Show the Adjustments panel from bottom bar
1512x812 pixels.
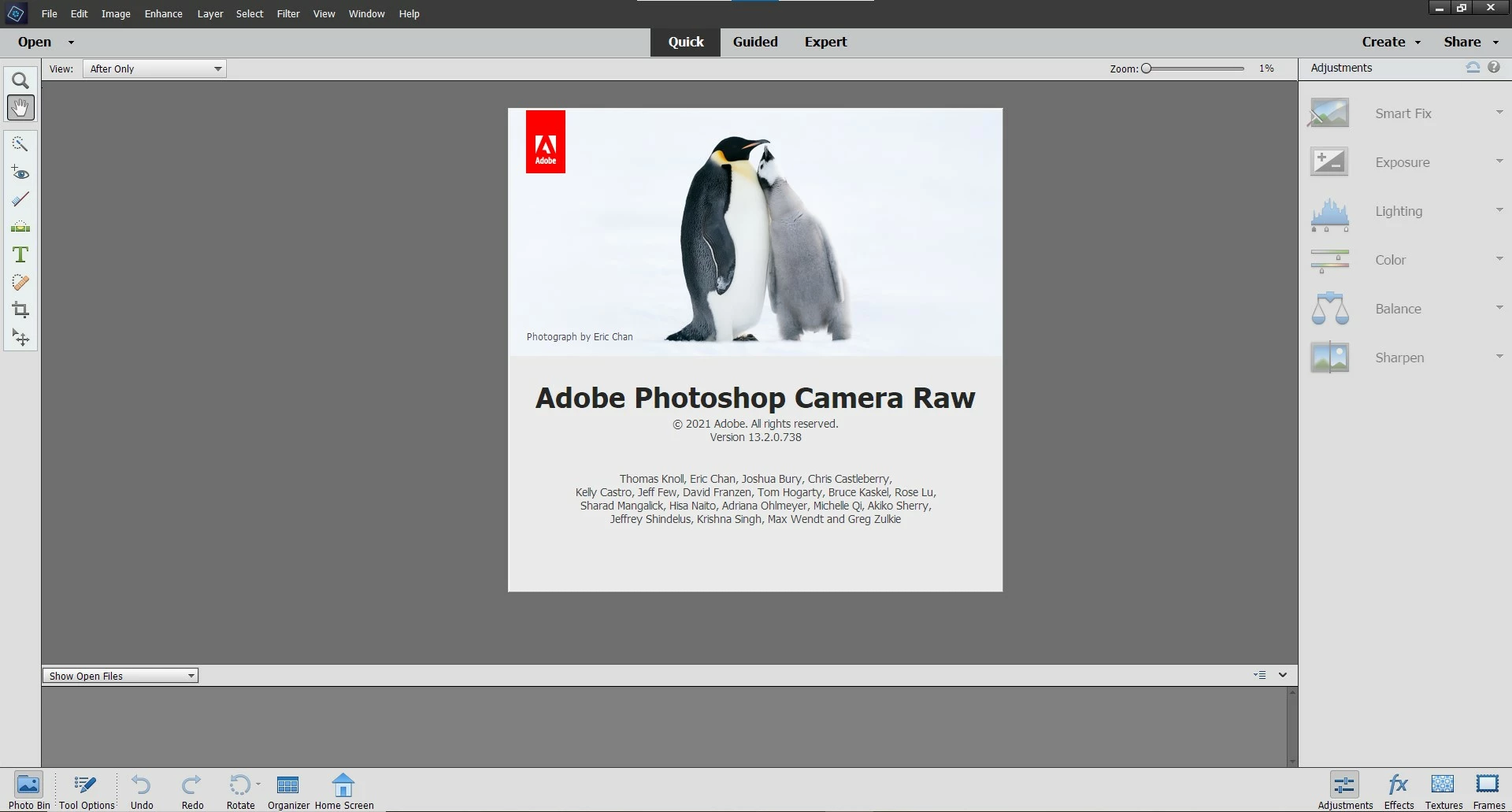coord(1345,791)
